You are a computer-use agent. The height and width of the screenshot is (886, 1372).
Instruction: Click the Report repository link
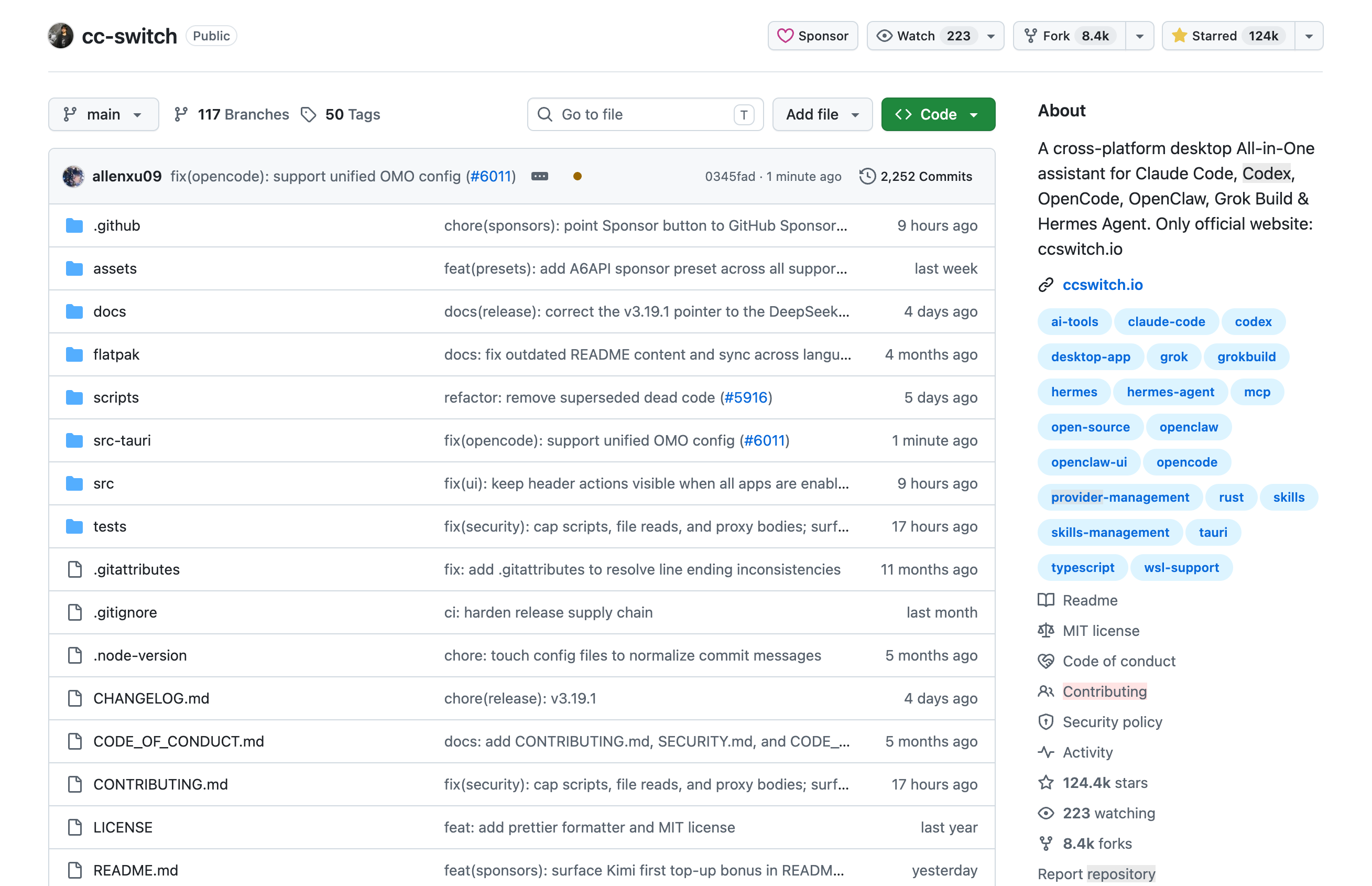click(x=1096, y=874)
